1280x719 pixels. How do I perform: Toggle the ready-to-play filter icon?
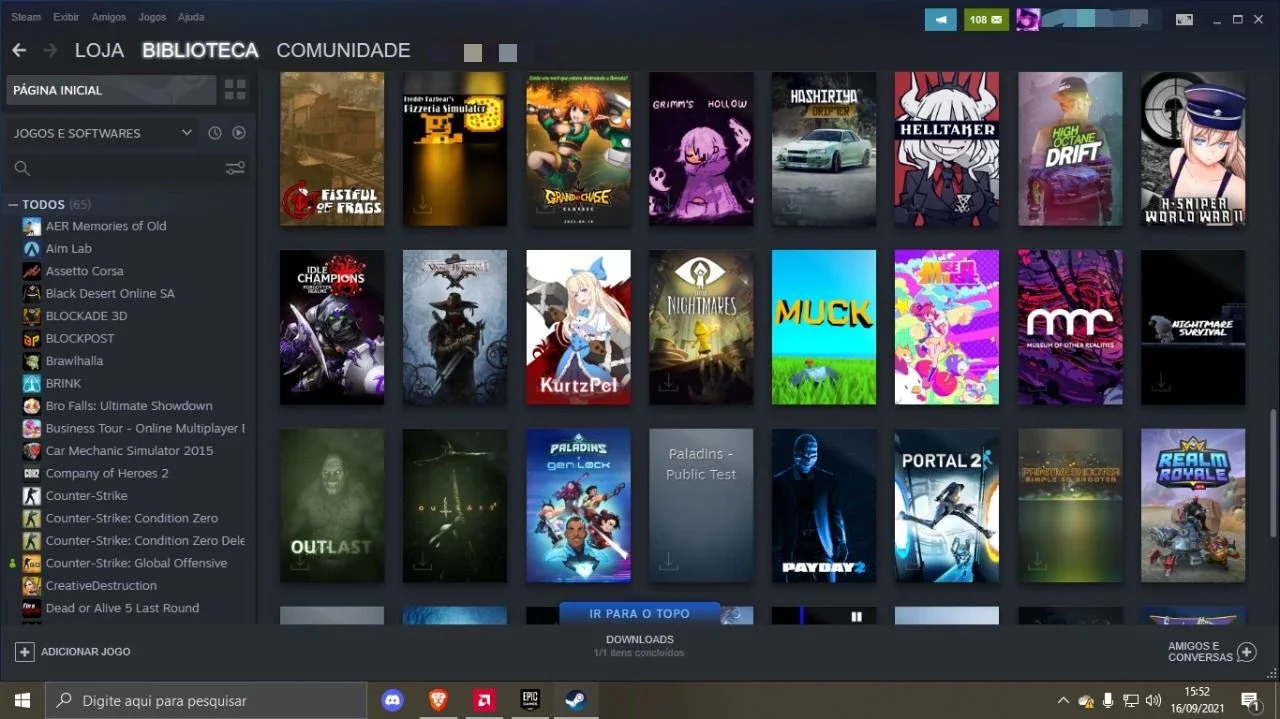pos(239,133)
